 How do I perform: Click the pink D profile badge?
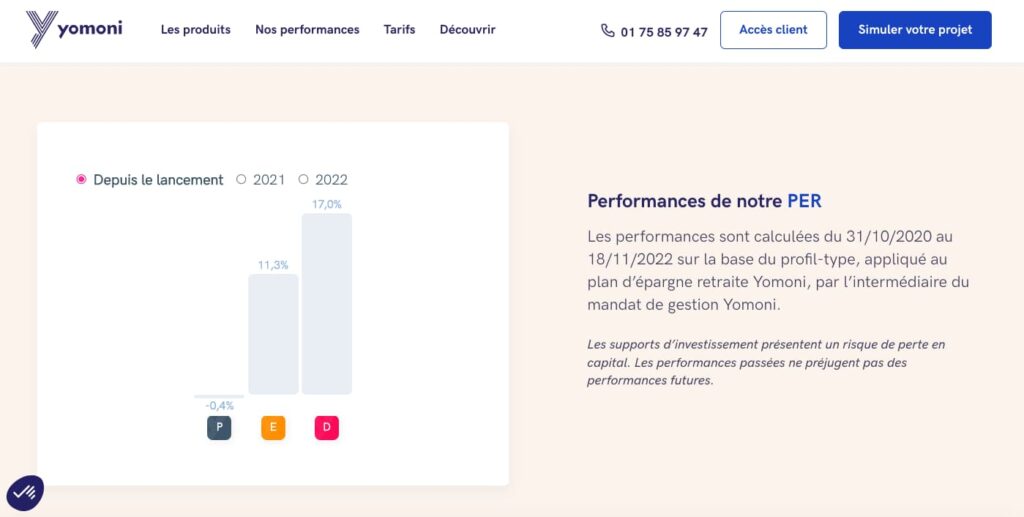(327, 428)
